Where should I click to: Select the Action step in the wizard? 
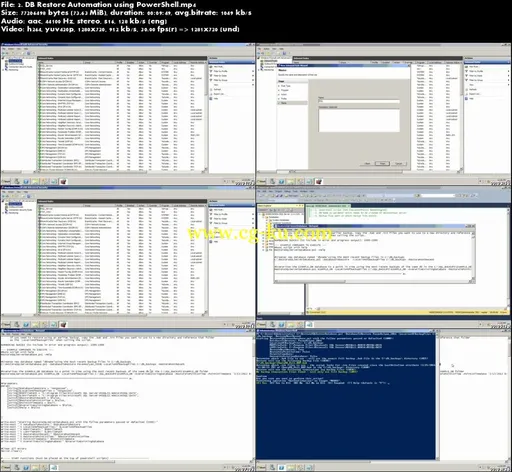click(284, 94)
